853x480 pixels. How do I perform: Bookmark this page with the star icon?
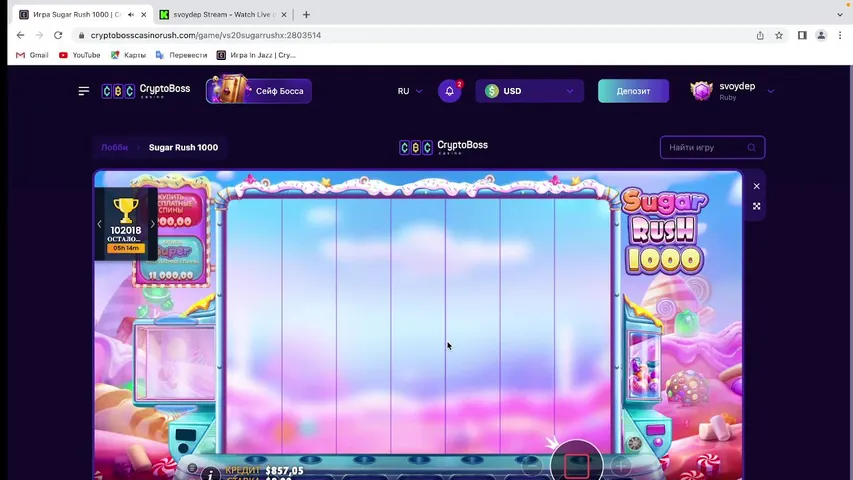pyautogui.click(x=779, y=35)
